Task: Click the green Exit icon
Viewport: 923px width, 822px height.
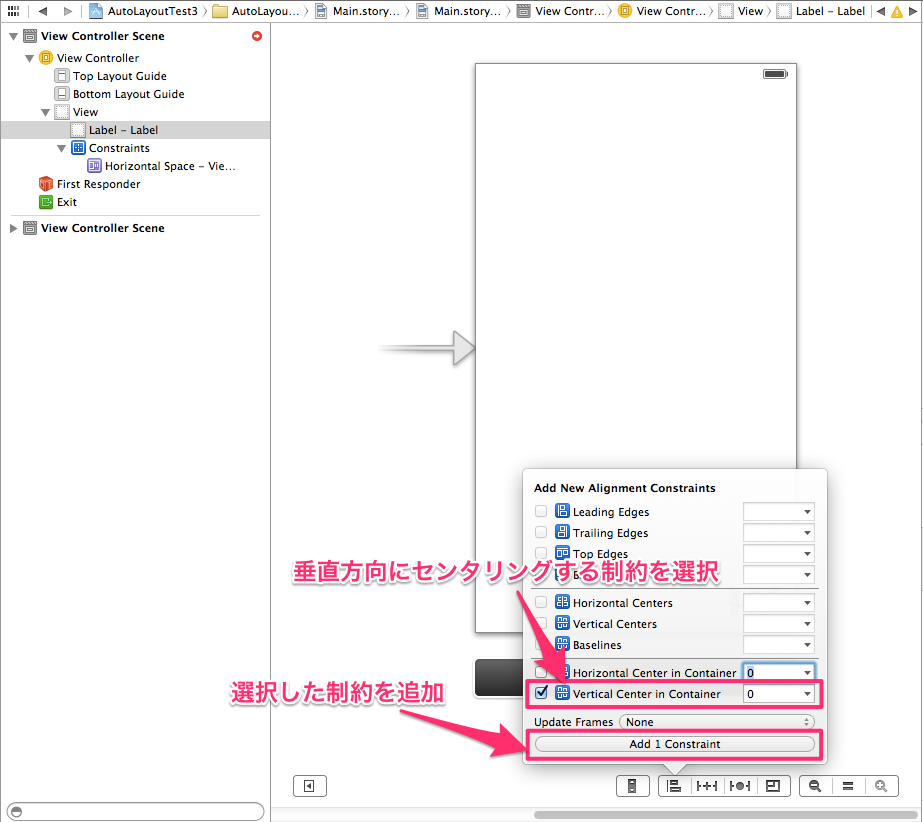Action: [45, 202]
